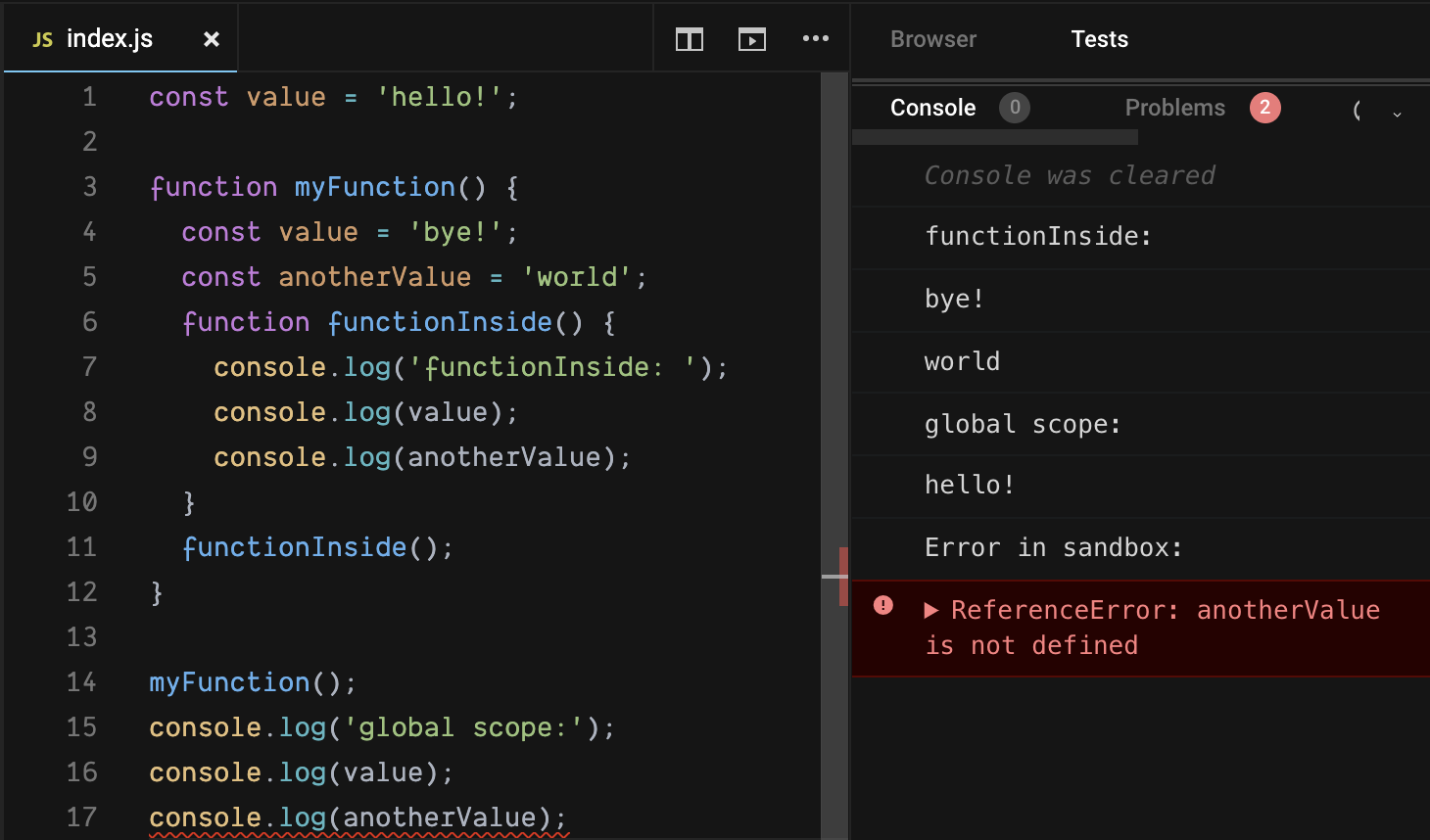Viewport: 1430px width, 840px height.
Task: Click console.log(anotherValue) on line 9
Action: [x=422, y=457]
